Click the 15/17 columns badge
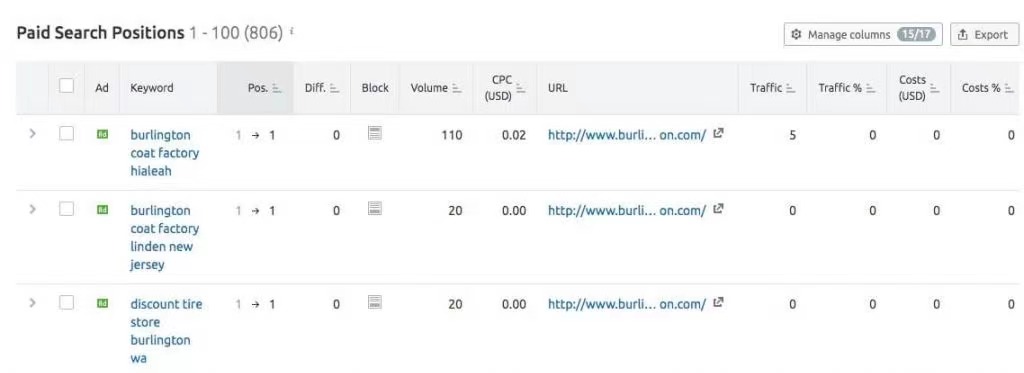The width and height of the screenshot is (1024, 373). click(916, 35)
